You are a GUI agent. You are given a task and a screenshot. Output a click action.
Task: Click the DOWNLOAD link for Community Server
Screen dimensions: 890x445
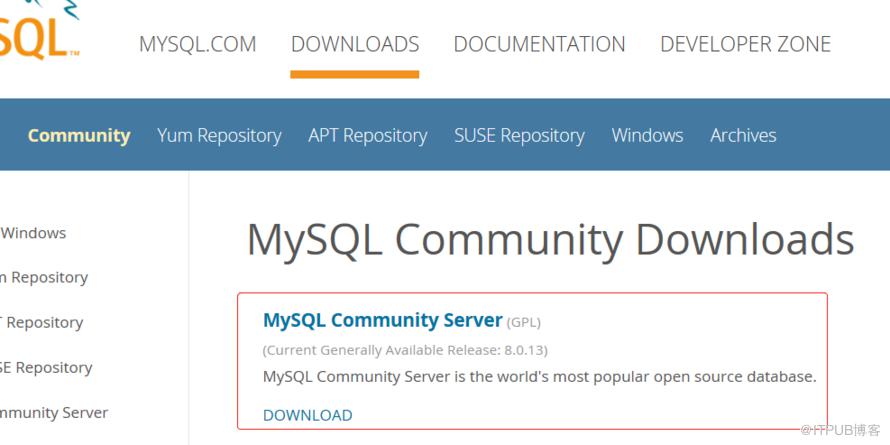[308, 415]
